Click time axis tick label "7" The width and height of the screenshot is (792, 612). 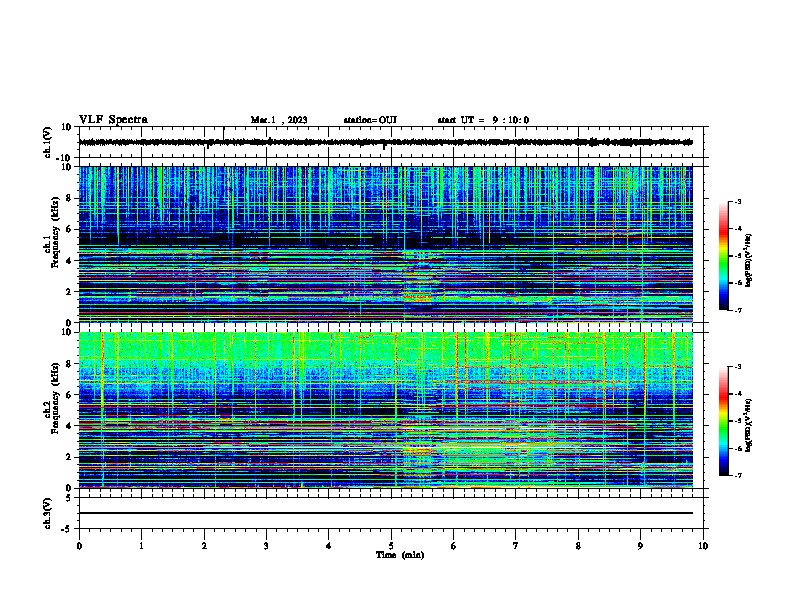tap(516, 546)
